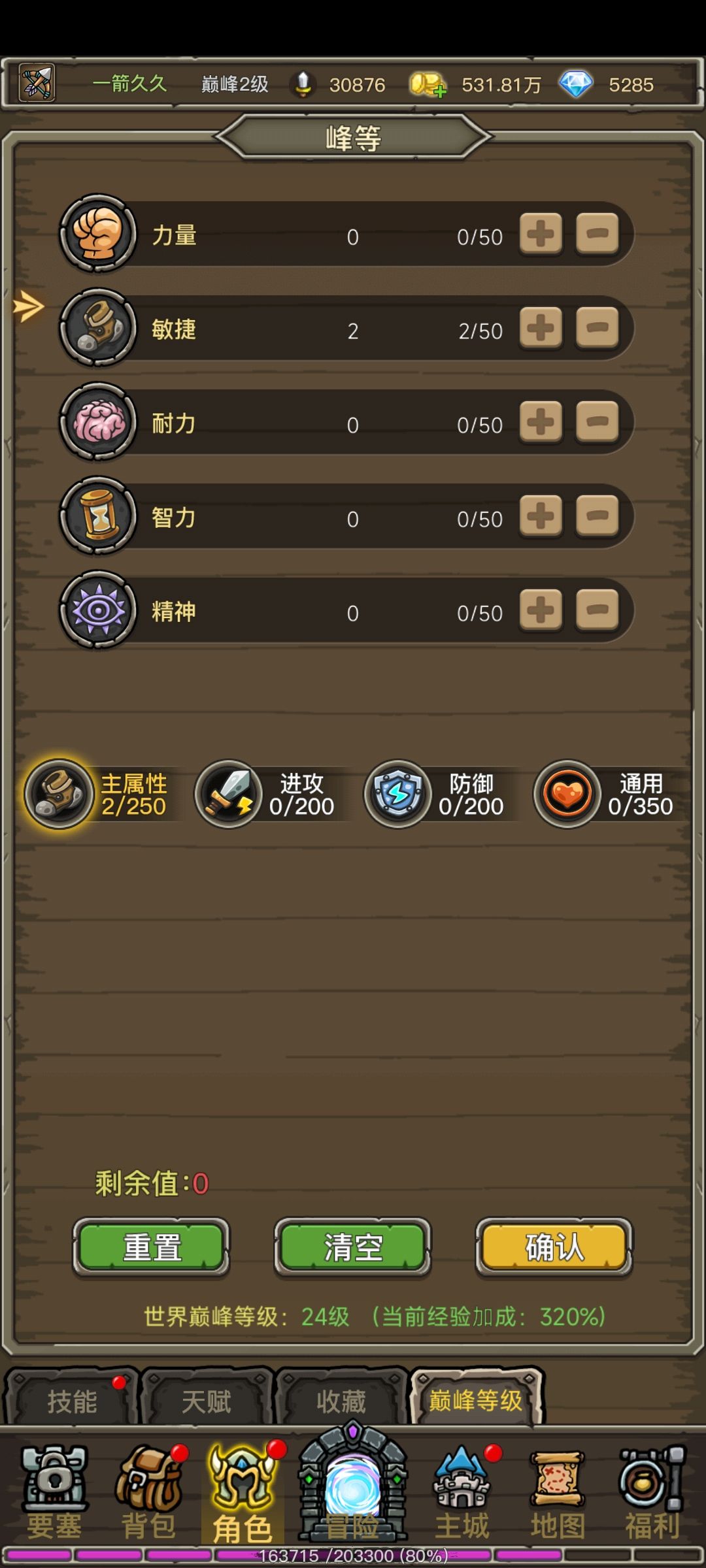Tap the purple experience progress bar
This screenshot has width=706, height=1568.
click(x=353, y=1556)
